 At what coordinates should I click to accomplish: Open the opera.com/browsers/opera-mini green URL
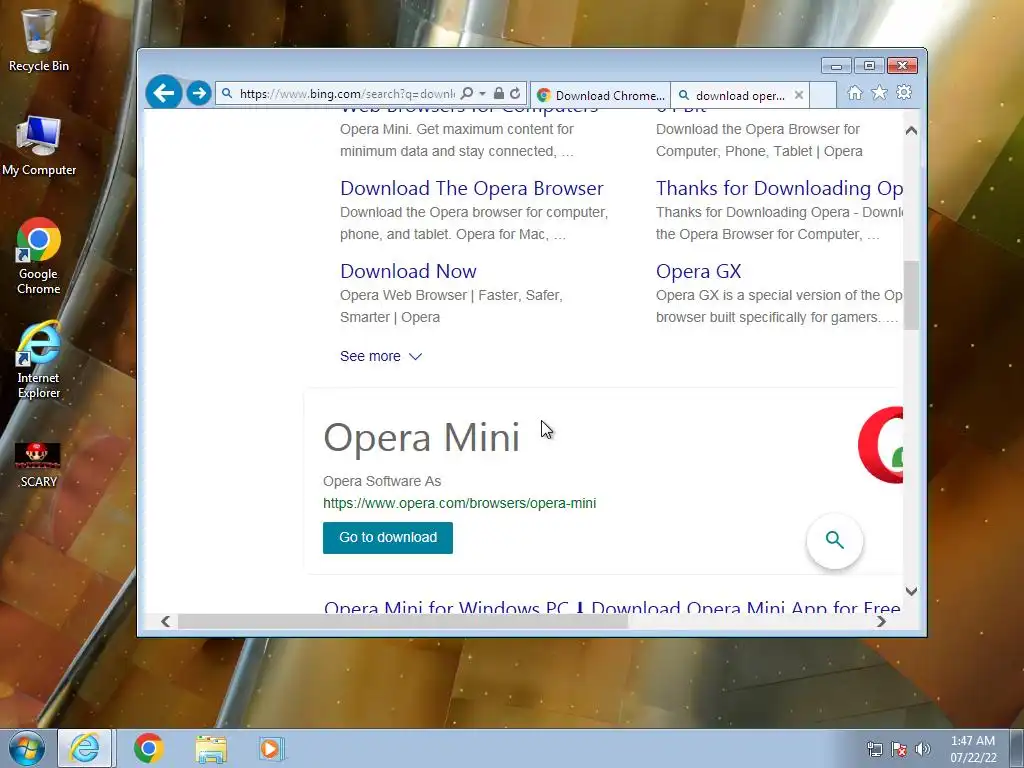pyautogui.click(x=459, y=503)
